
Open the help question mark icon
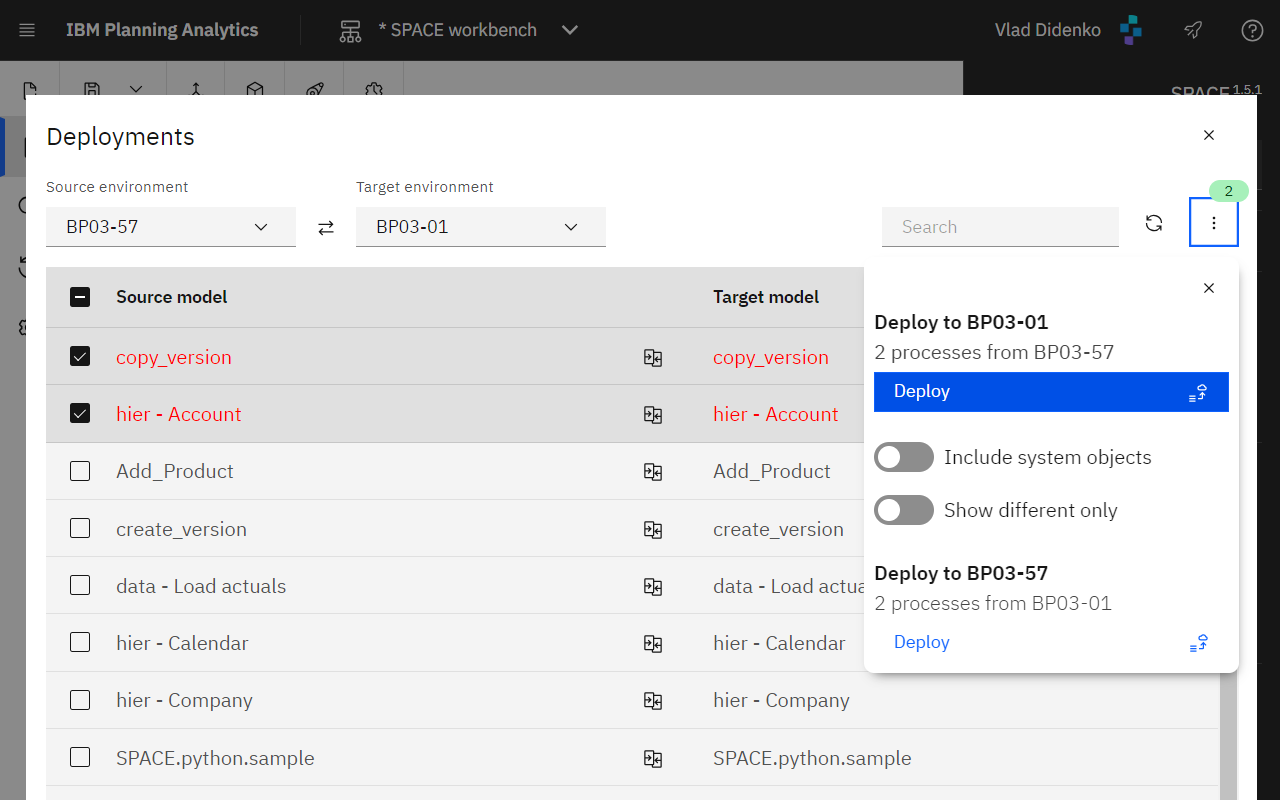coord(1252,30)
